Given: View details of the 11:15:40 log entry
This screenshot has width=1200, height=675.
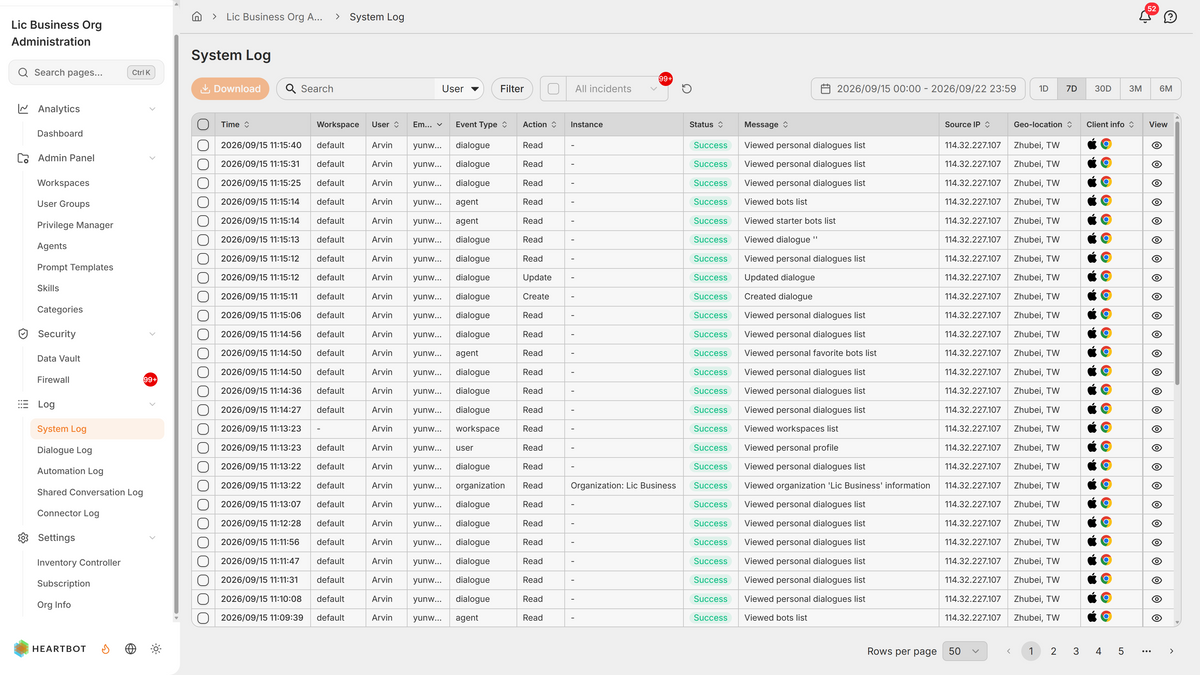Looking at the screenshot, I should point(1157,145).
